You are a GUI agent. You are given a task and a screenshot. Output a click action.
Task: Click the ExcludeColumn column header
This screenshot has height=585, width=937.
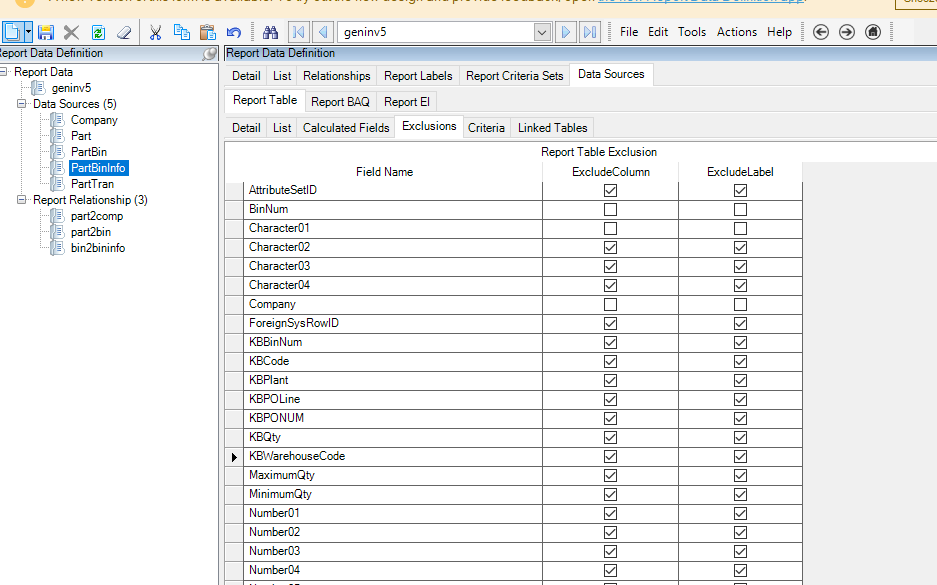[x=611, y=172]
